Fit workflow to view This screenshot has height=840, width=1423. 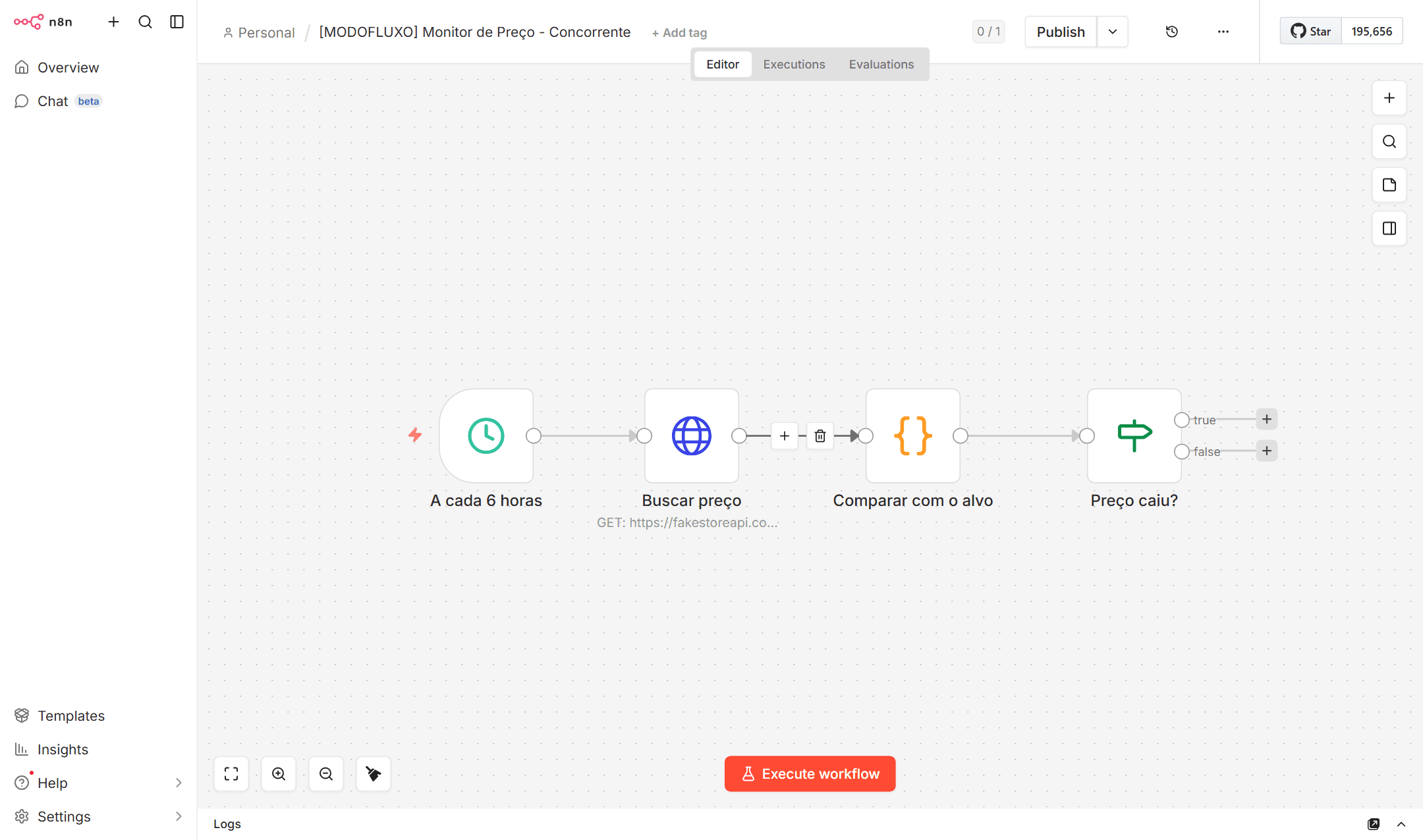(231, 773)
